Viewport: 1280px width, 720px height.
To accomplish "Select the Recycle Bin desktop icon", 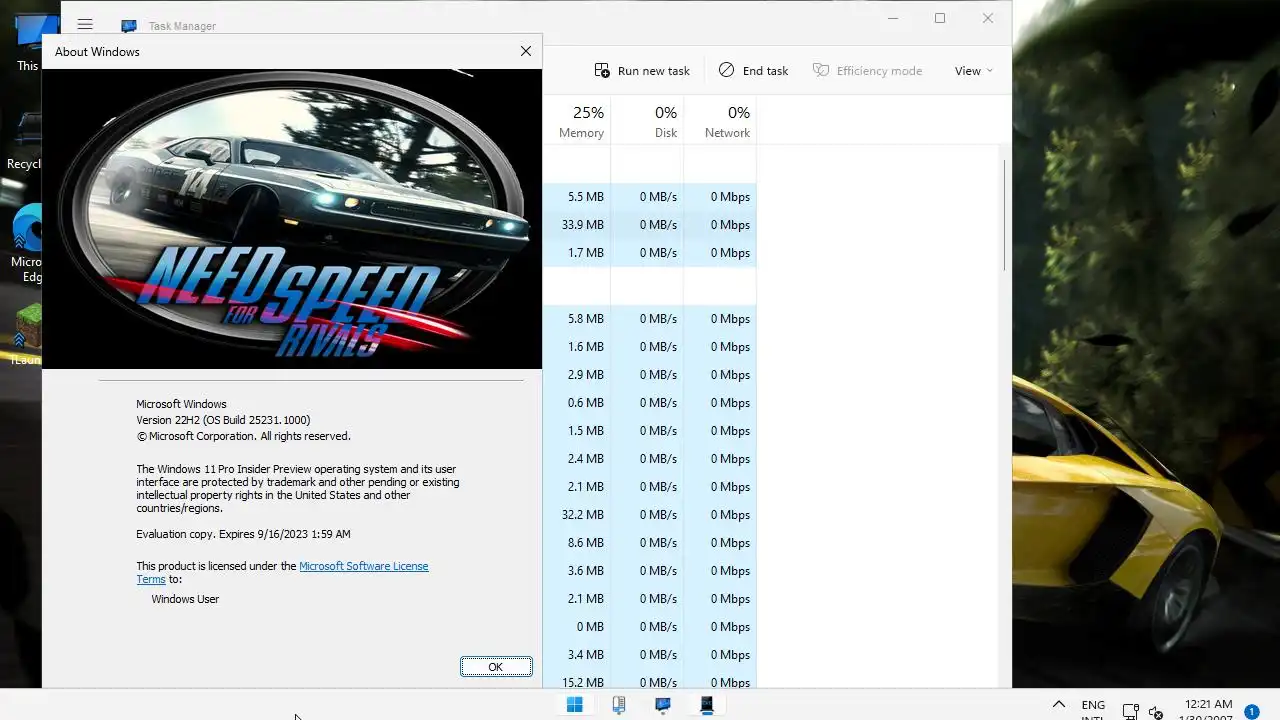I will (24, 140).
